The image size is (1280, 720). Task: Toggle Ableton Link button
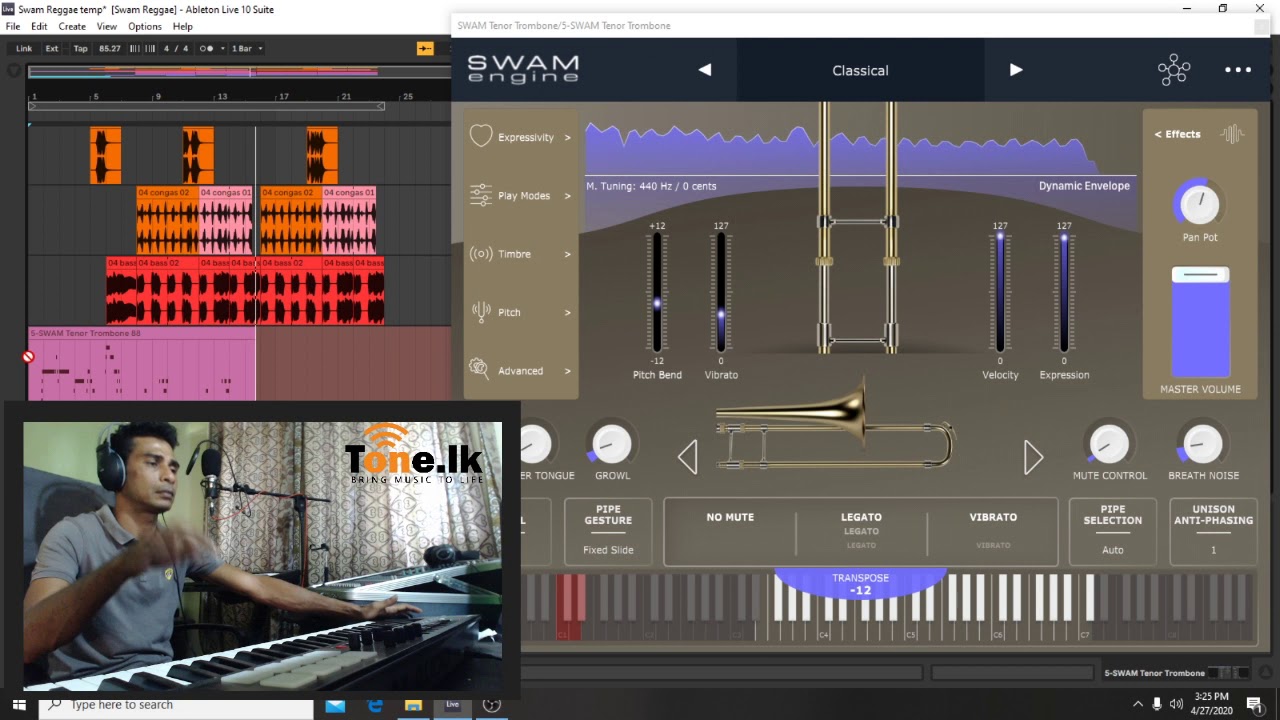(x=23, y=48)
